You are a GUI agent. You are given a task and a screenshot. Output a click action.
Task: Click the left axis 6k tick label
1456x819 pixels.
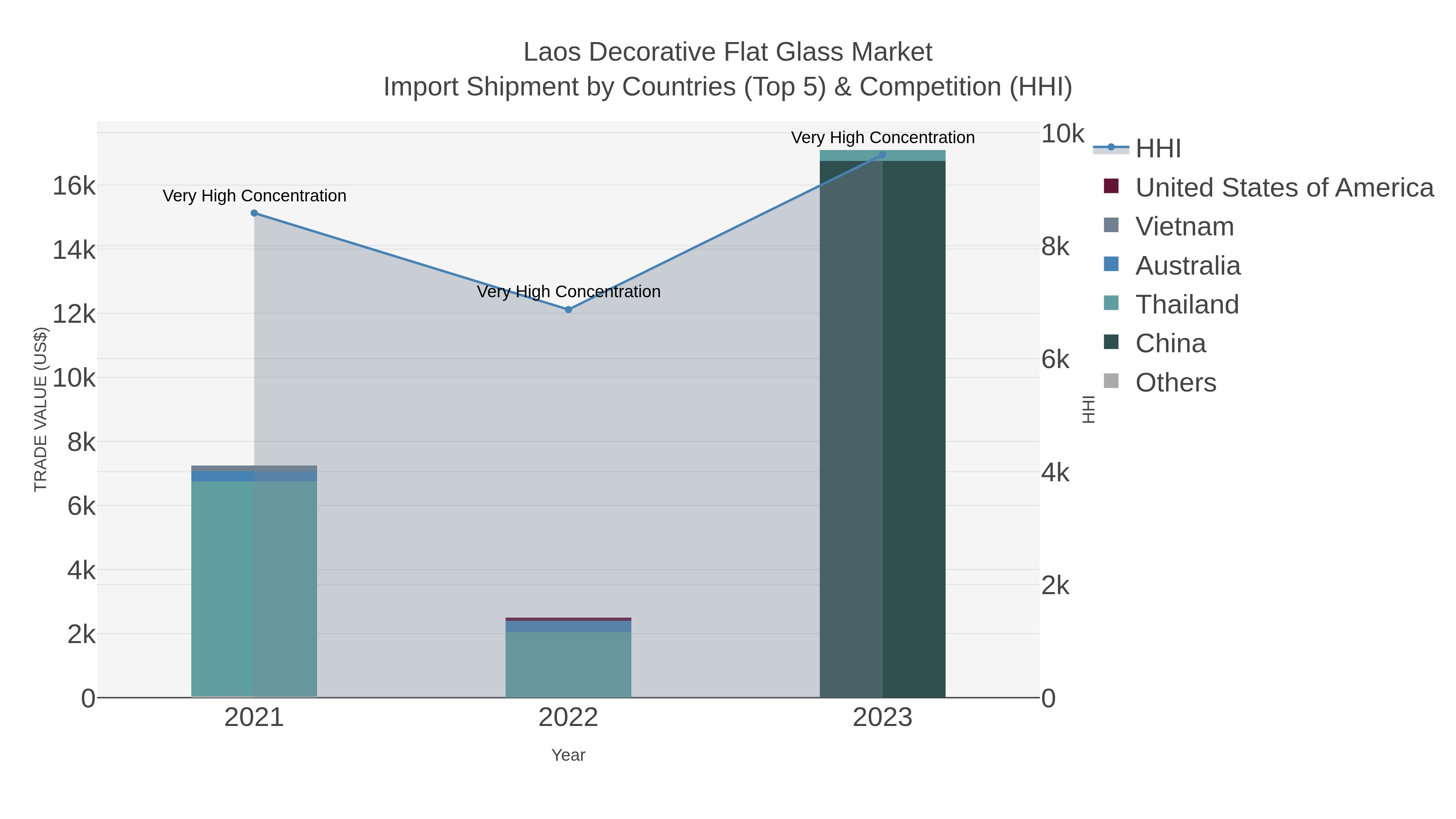pyautogui.click(x=81, y=506)
